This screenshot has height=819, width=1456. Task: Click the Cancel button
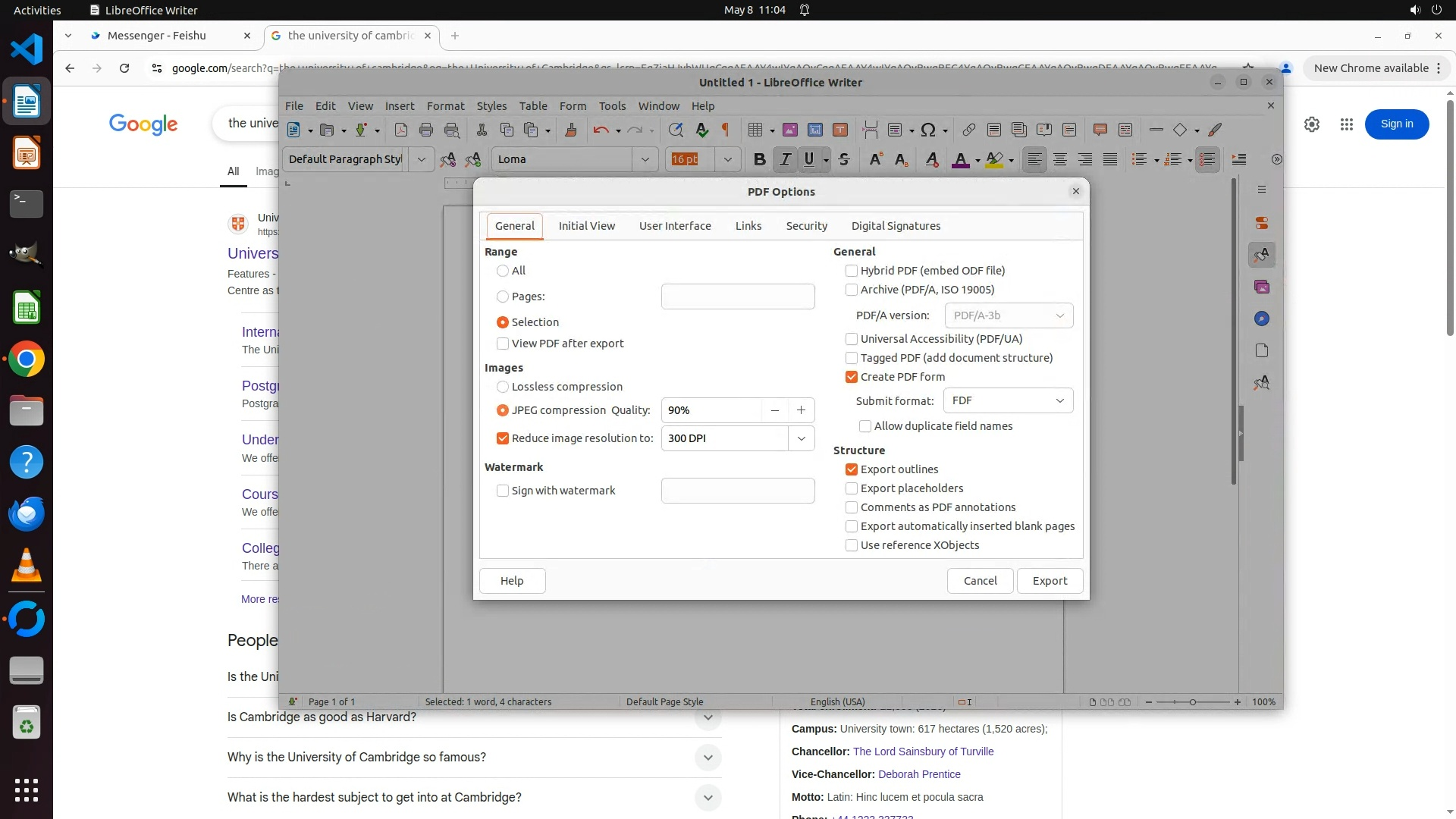[980, 581]
